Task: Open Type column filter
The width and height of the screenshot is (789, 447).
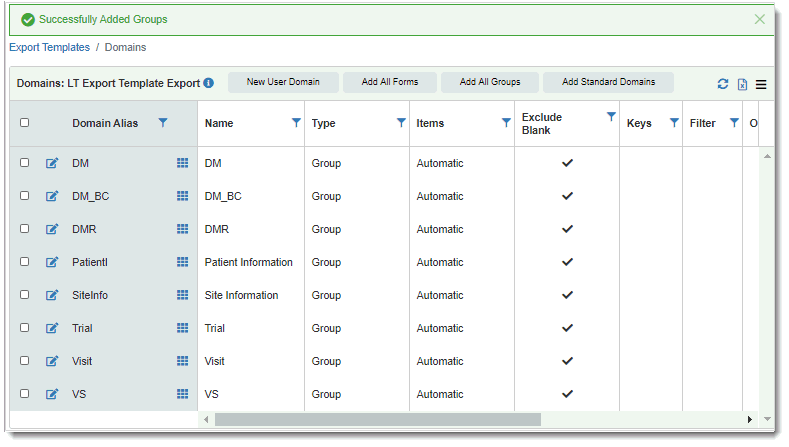Action: click(401, 122)
